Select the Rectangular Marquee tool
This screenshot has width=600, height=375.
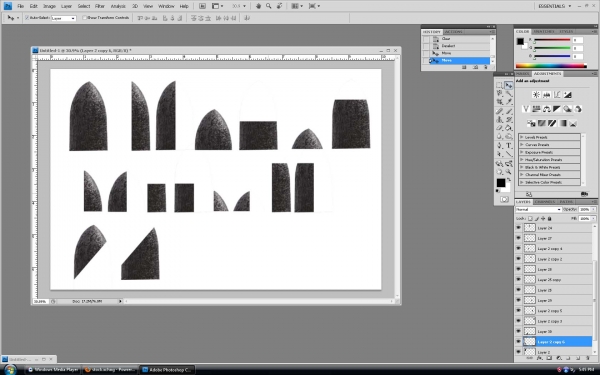coord(499,85)
